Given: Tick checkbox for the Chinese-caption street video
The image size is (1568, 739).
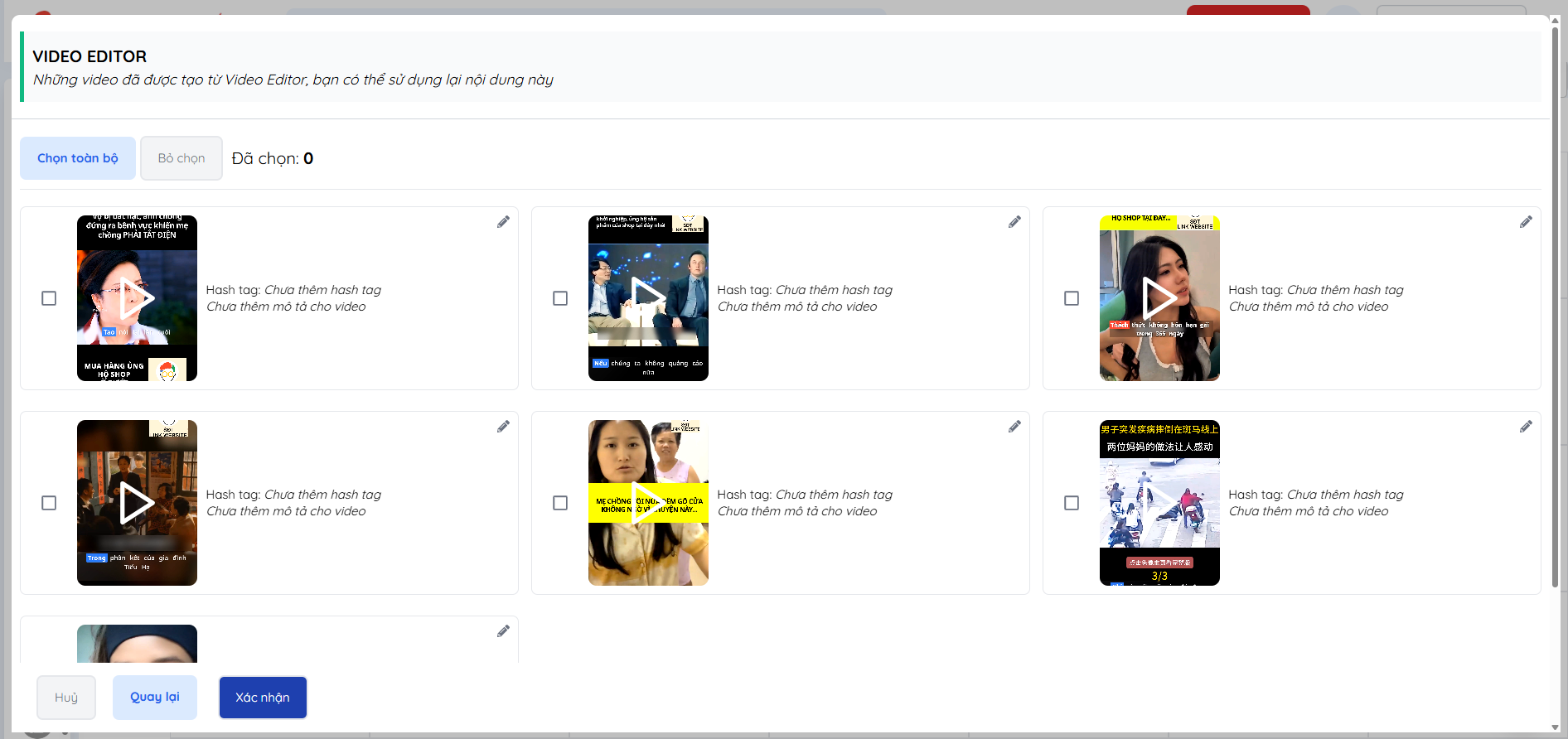Looking at the screenshot, I should pyautogui.click(x=1072, y=503).
